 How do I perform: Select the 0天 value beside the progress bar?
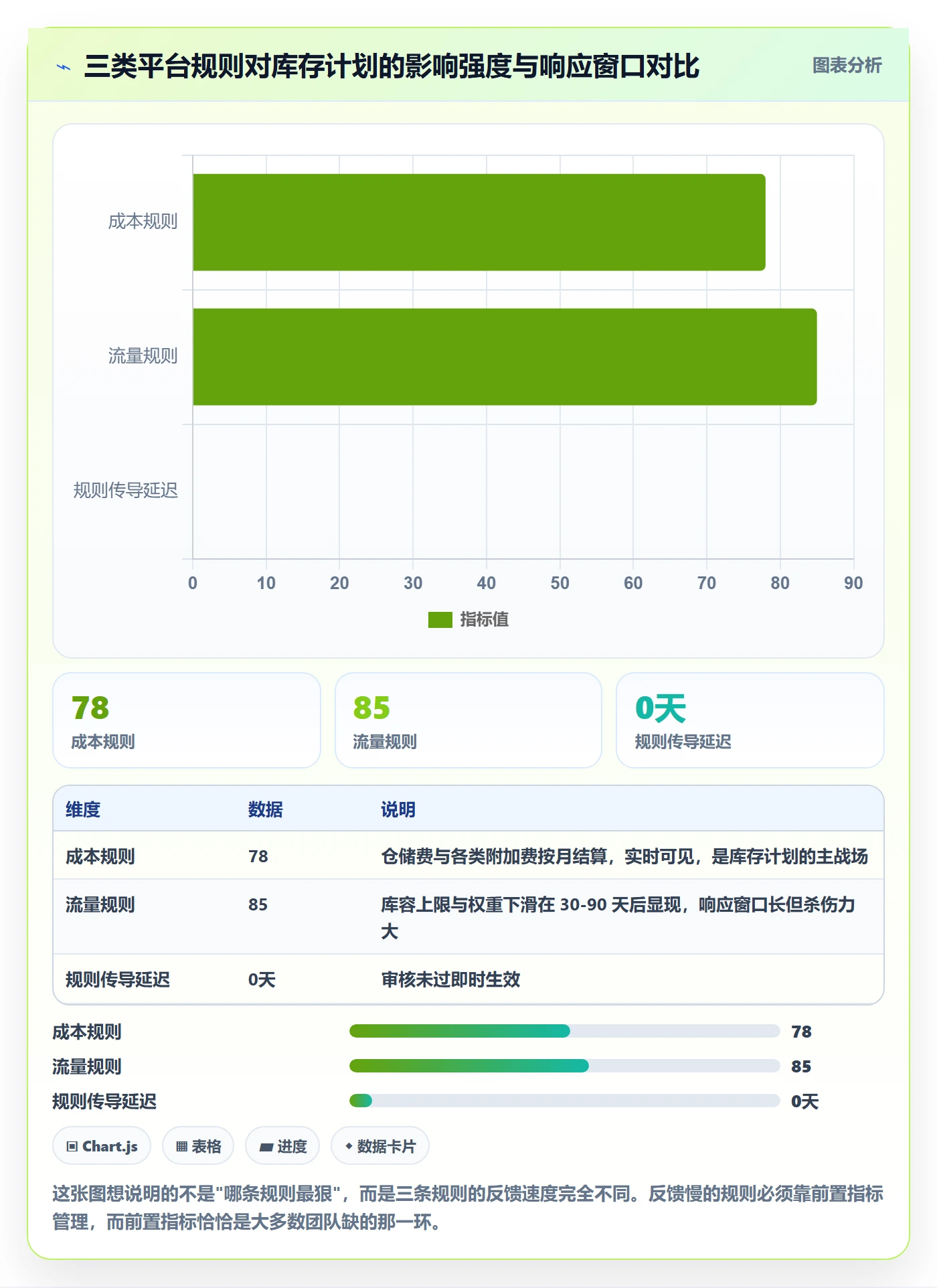point(804,1101)
